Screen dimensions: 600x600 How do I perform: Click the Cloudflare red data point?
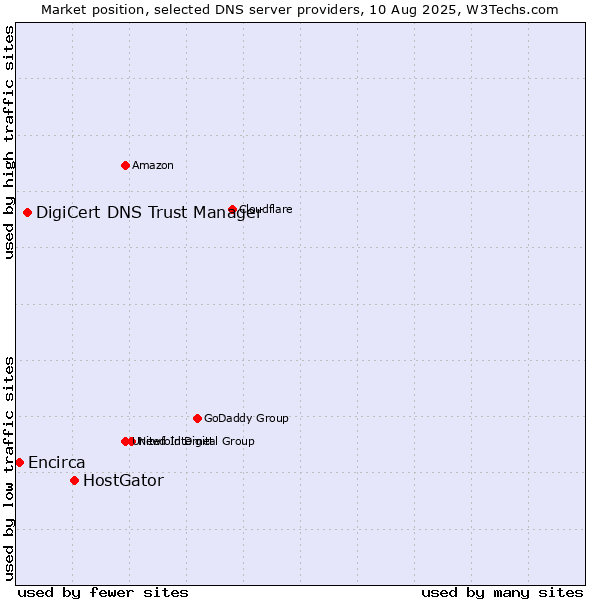tap(232, 209)
